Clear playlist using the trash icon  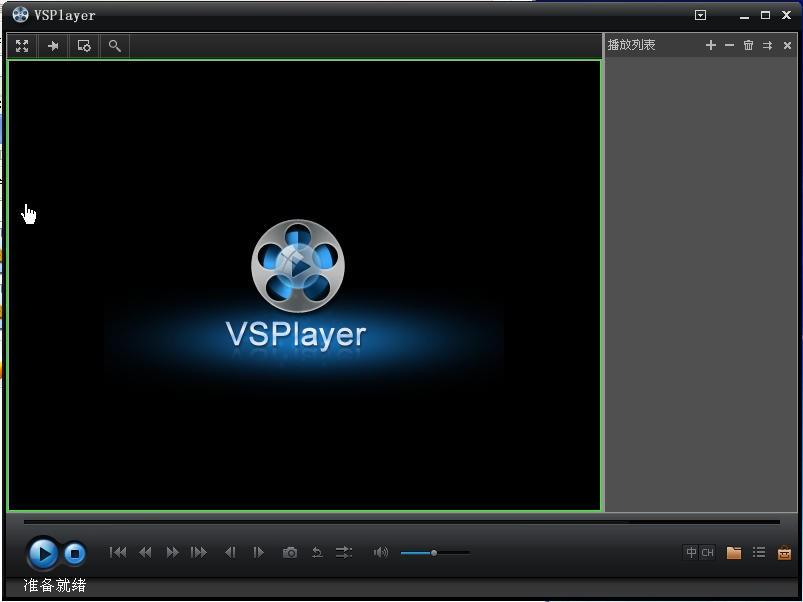pyautogui.click(x=748, y=45)
